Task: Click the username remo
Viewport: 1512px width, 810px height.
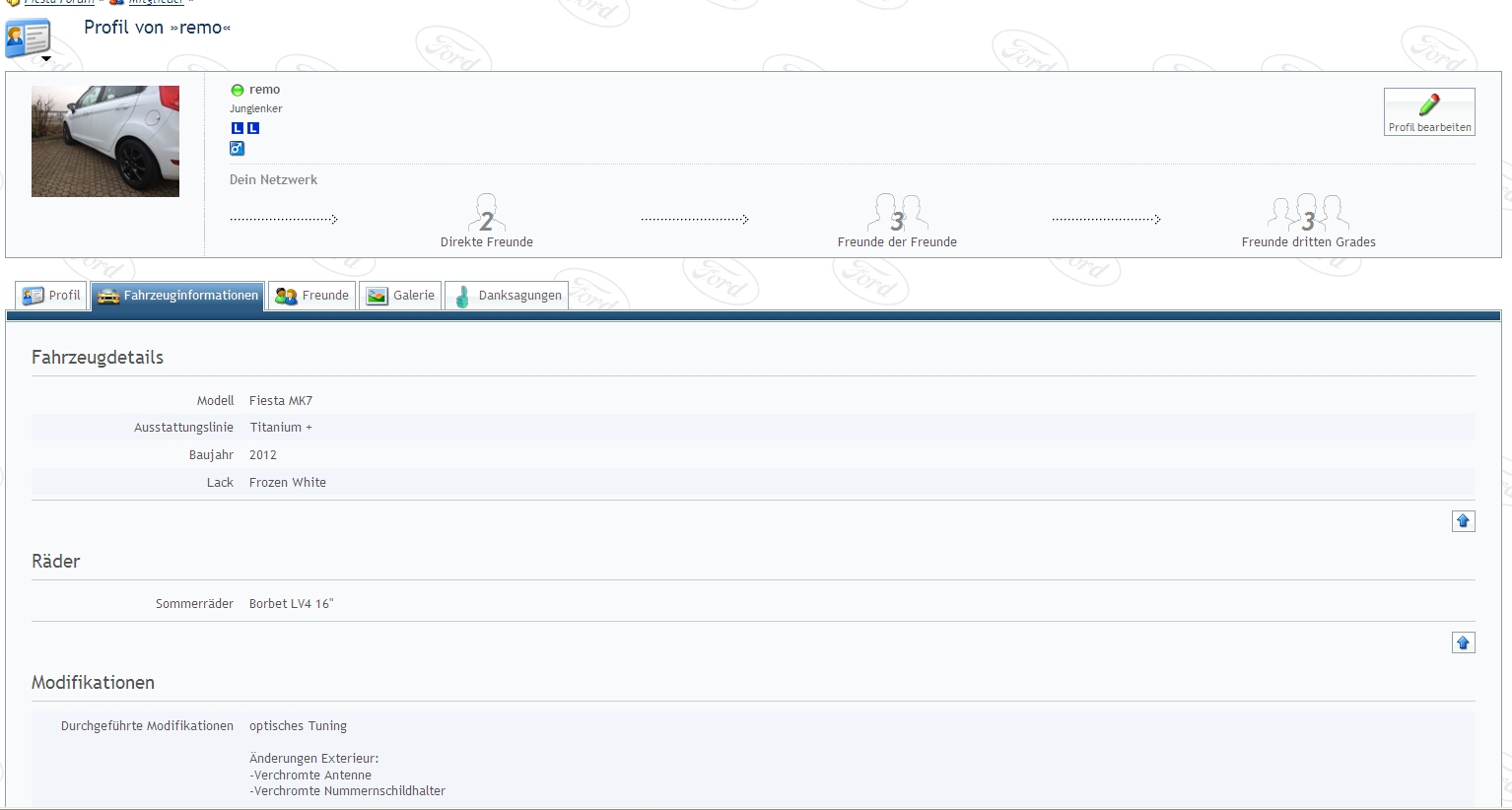Action: tap(264, 90)
